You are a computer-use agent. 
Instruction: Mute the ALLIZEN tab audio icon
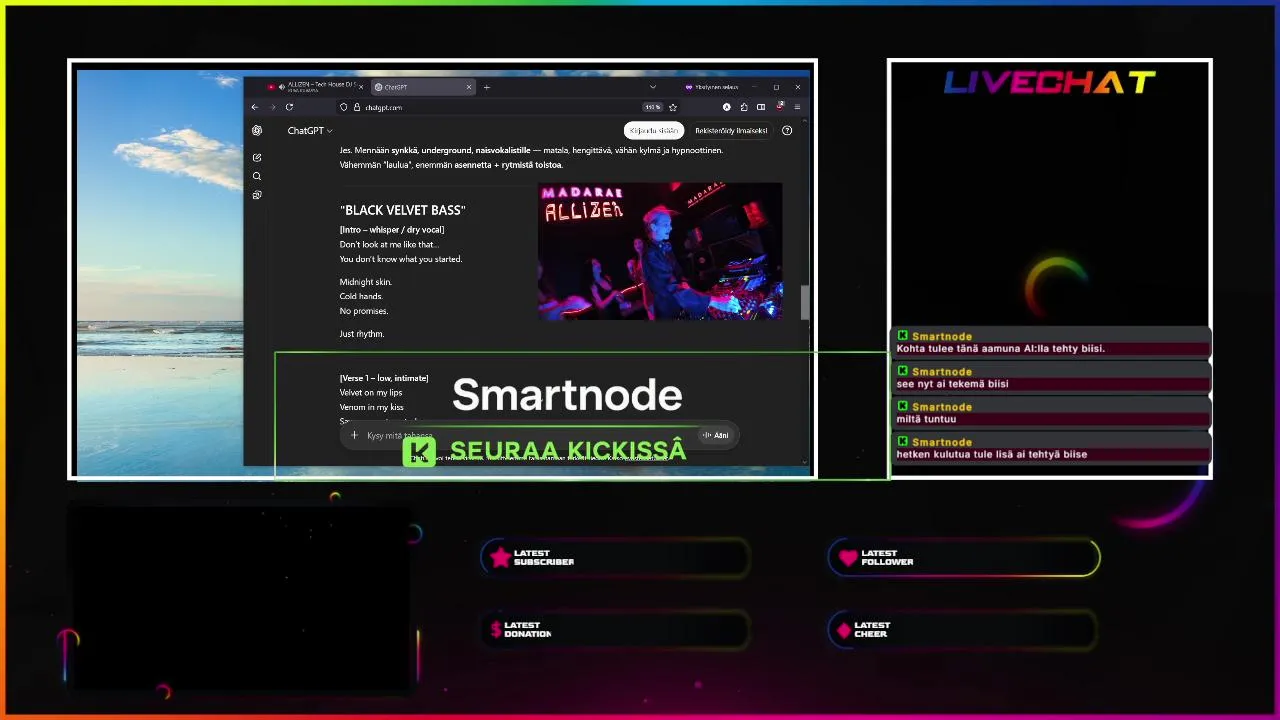[281, 87]
